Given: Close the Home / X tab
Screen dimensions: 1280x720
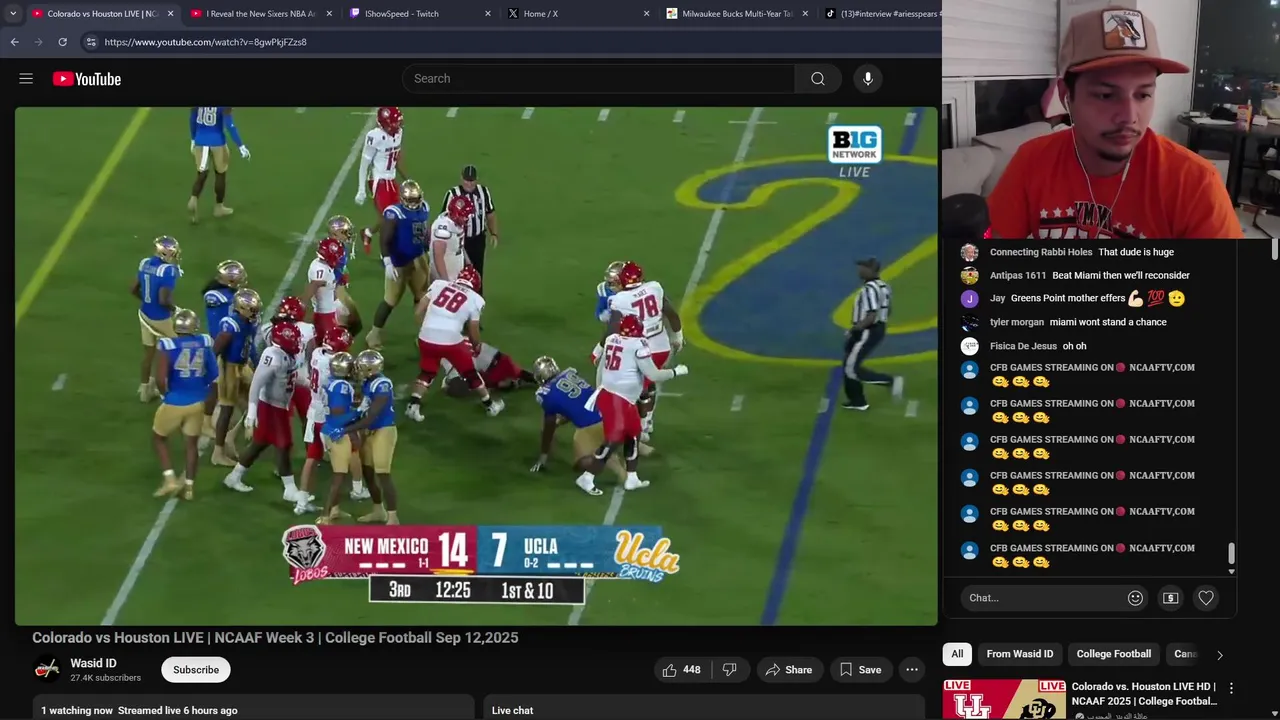Looking at the screenshot, I should (x=646, y=14).
